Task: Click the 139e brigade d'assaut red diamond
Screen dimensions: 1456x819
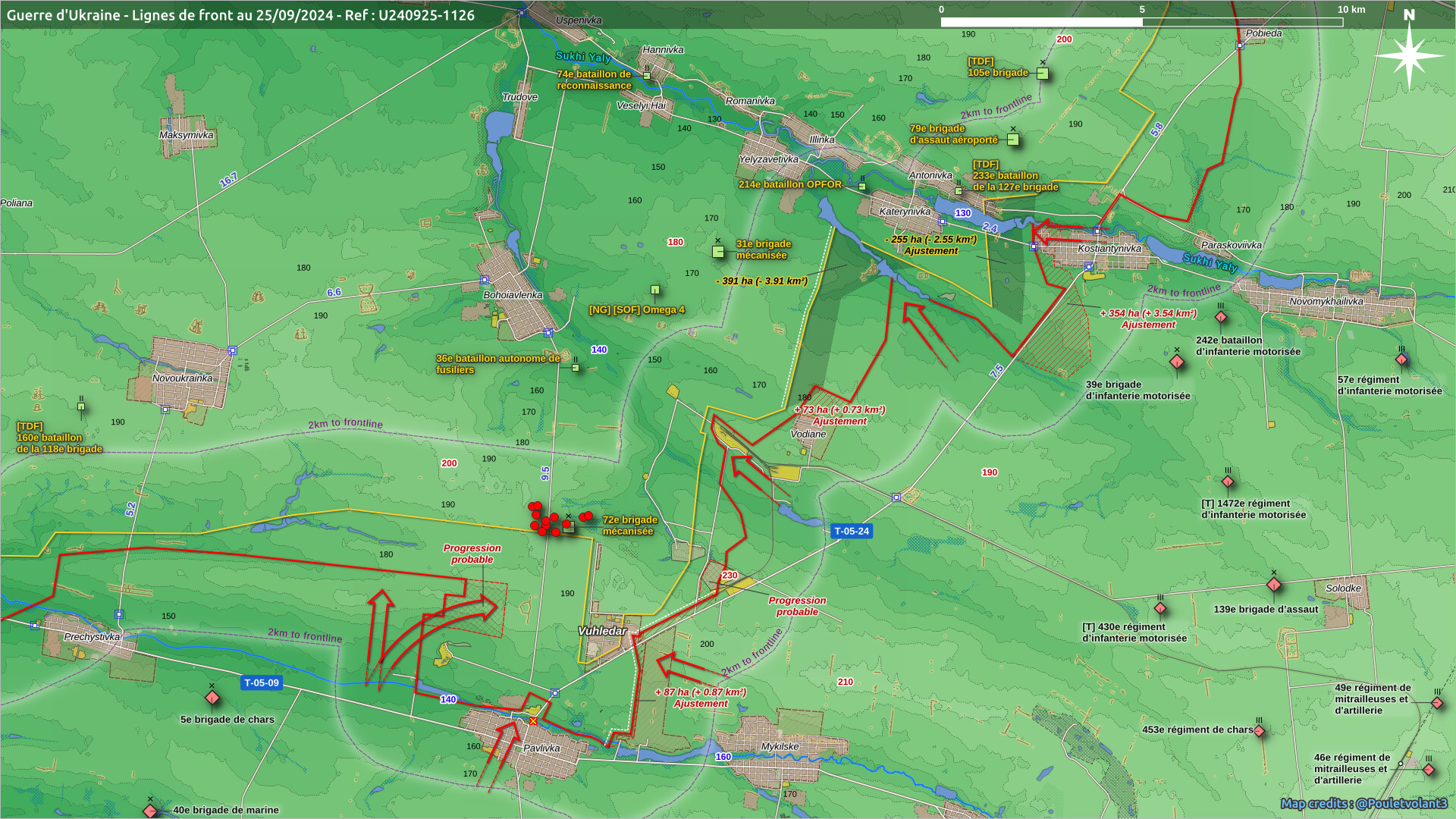Action: pyautogui.click(x=1274, y=585)
